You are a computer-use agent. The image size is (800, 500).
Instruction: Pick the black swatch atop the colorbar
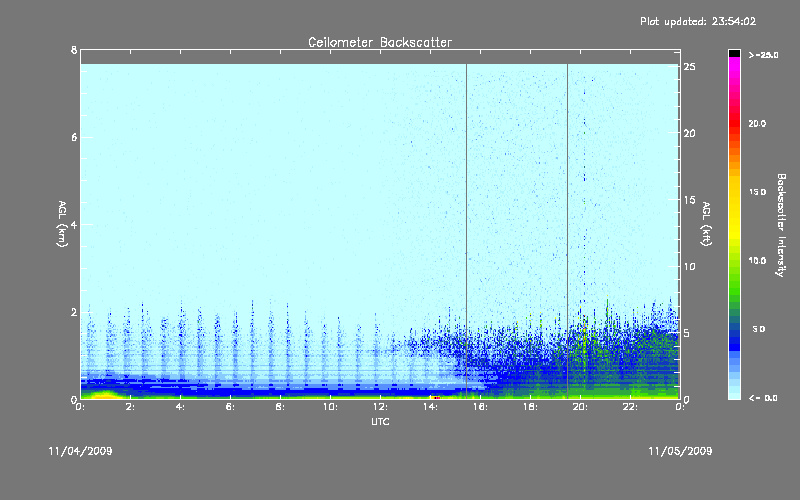pos(734,53)
